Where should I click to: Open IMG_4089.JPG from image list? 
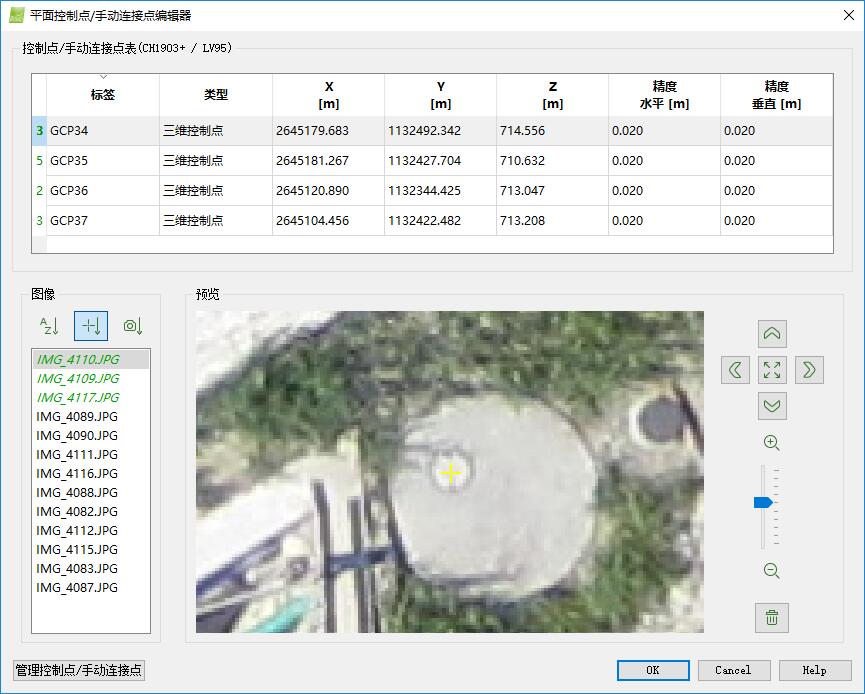(x=77, y=417)
